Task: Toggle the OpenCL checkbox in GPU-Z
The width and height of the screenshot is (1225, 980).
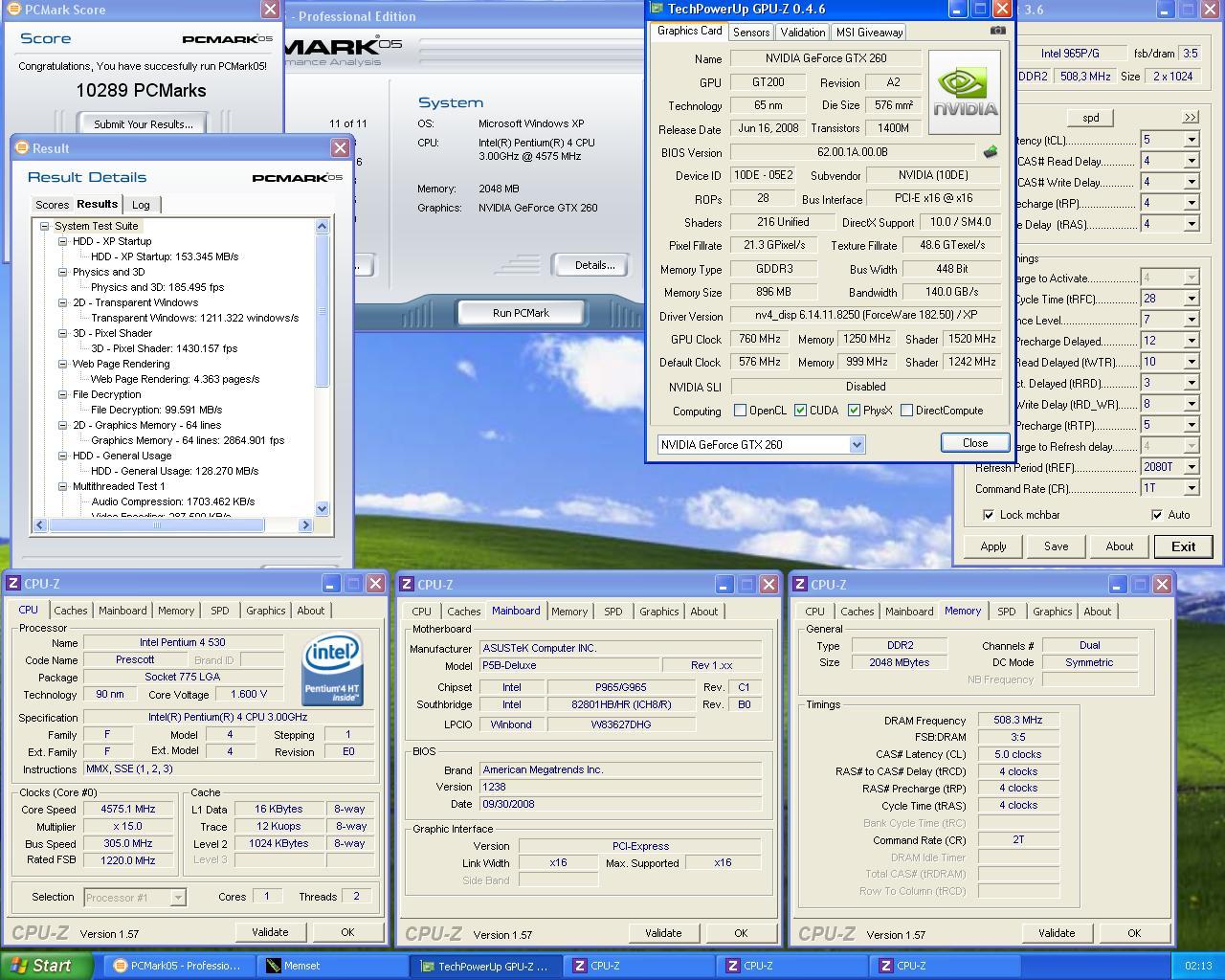Action: [740, 411]
